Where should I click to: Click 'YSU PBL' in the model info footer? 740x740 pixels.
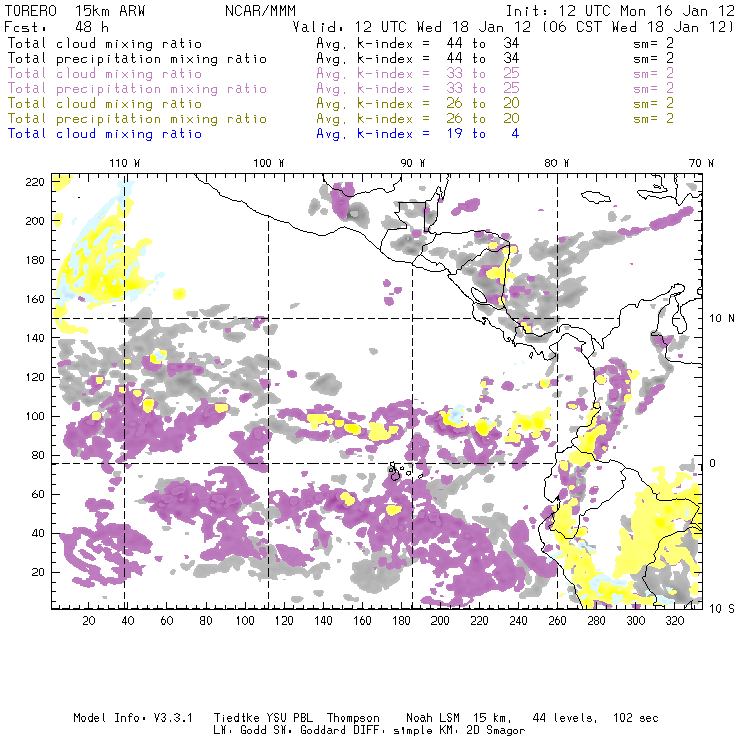tap(289, 718)
